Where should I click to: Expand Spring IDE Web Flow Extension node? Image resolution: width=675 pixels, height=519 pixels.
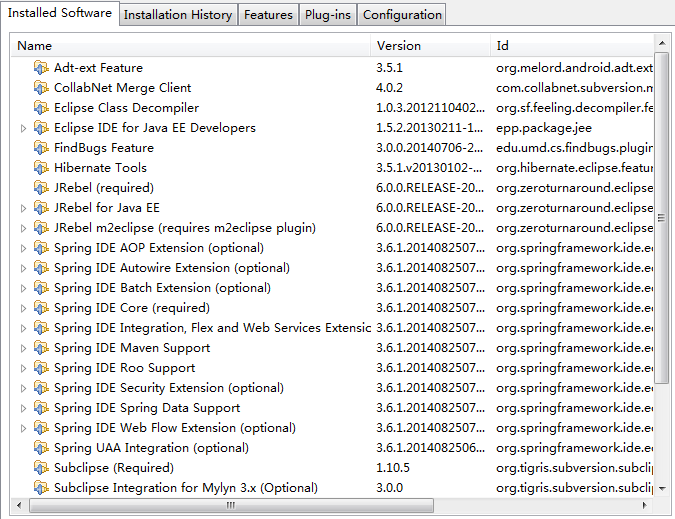click(x=23, y=428)
